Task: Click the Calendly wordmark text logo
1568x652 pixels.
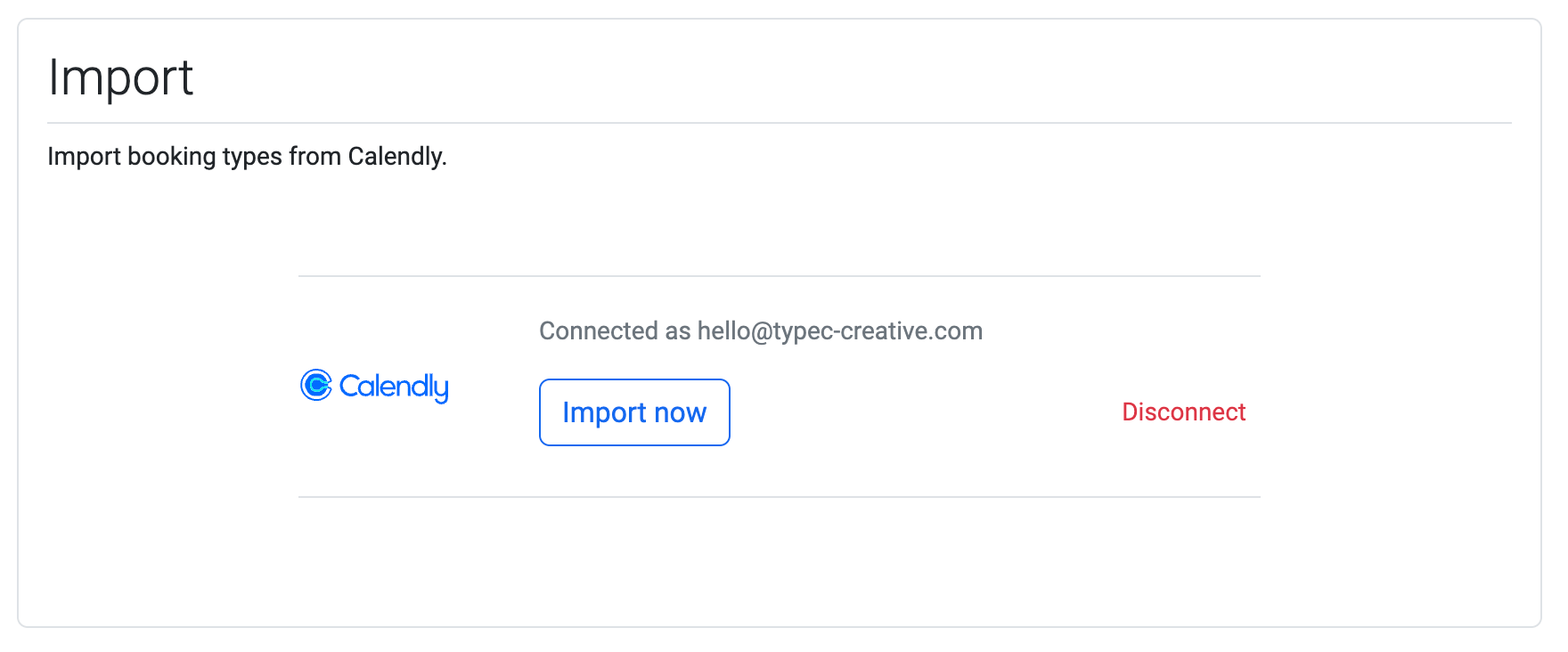Action: coord(394,387)
